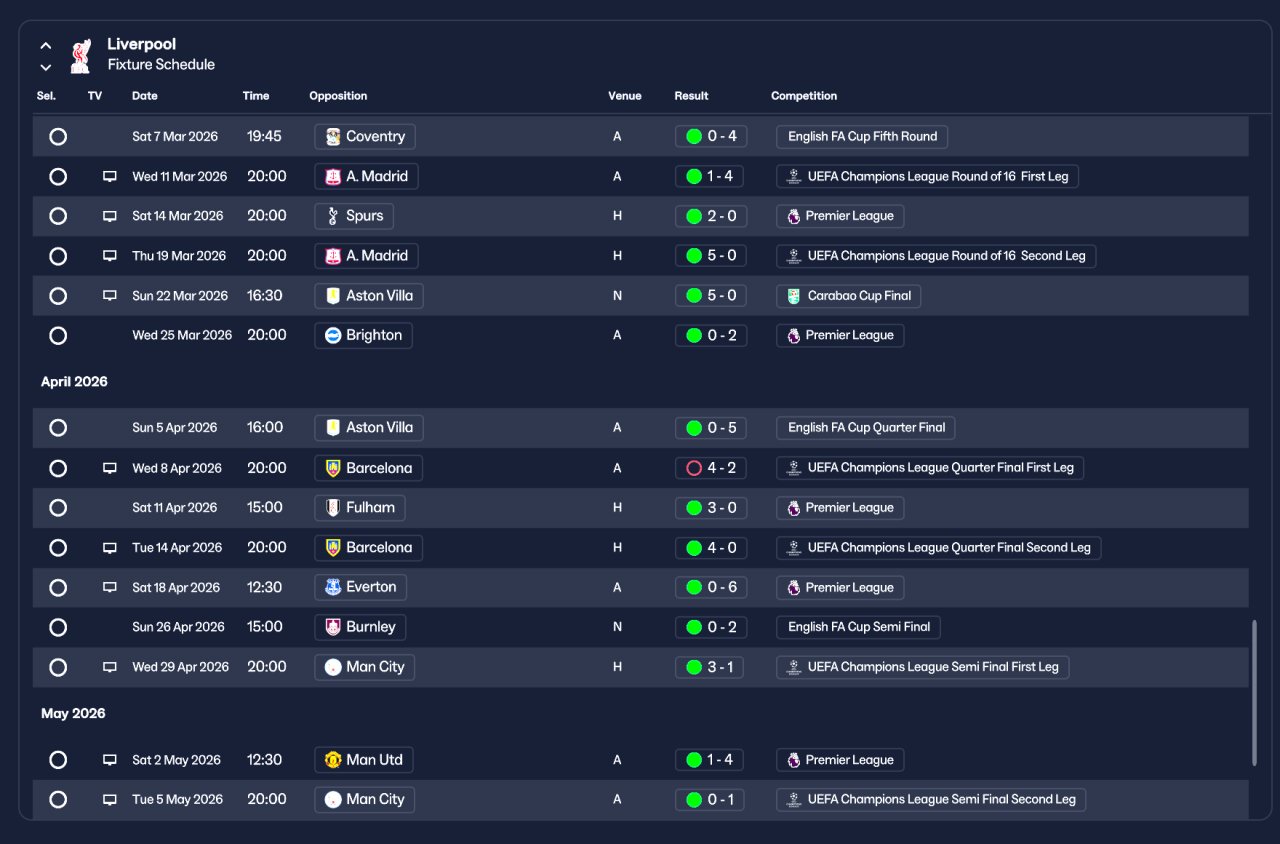Click Premier League logo on Spurs row
1280x844 pixels.
pyautogui.click(x=793, y=216)
